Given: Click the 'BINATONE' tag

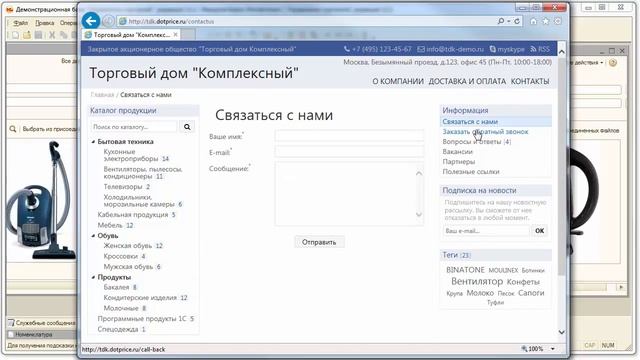Looking at the screenshot, I should coord(465,270).
